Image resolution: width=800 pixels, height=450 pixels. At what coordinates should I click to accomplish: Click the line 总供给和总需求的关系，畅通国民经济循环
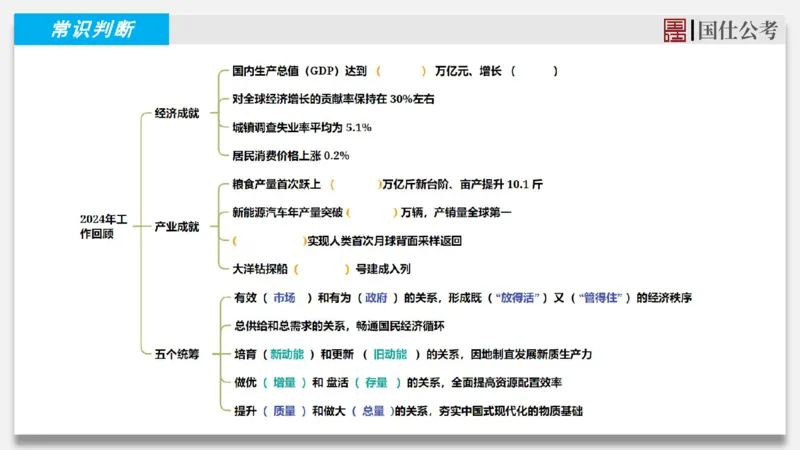(339, 326)
